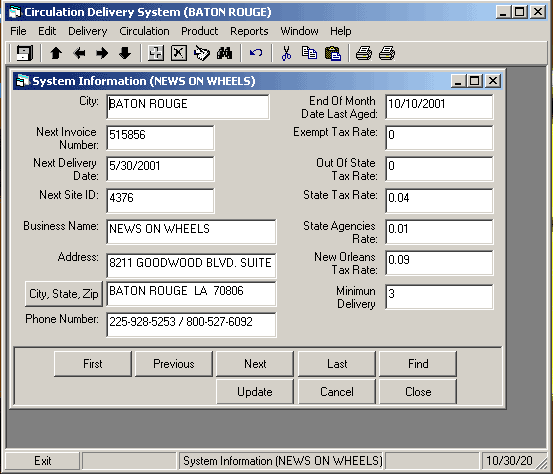Click the Copy documents icon
553x474 pixels.
click(x=309, y=54)
